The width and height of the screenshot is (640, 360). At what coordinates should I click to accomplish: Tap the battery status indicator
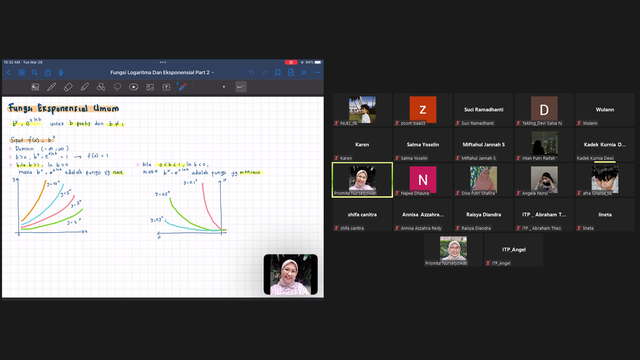point(318,62)
